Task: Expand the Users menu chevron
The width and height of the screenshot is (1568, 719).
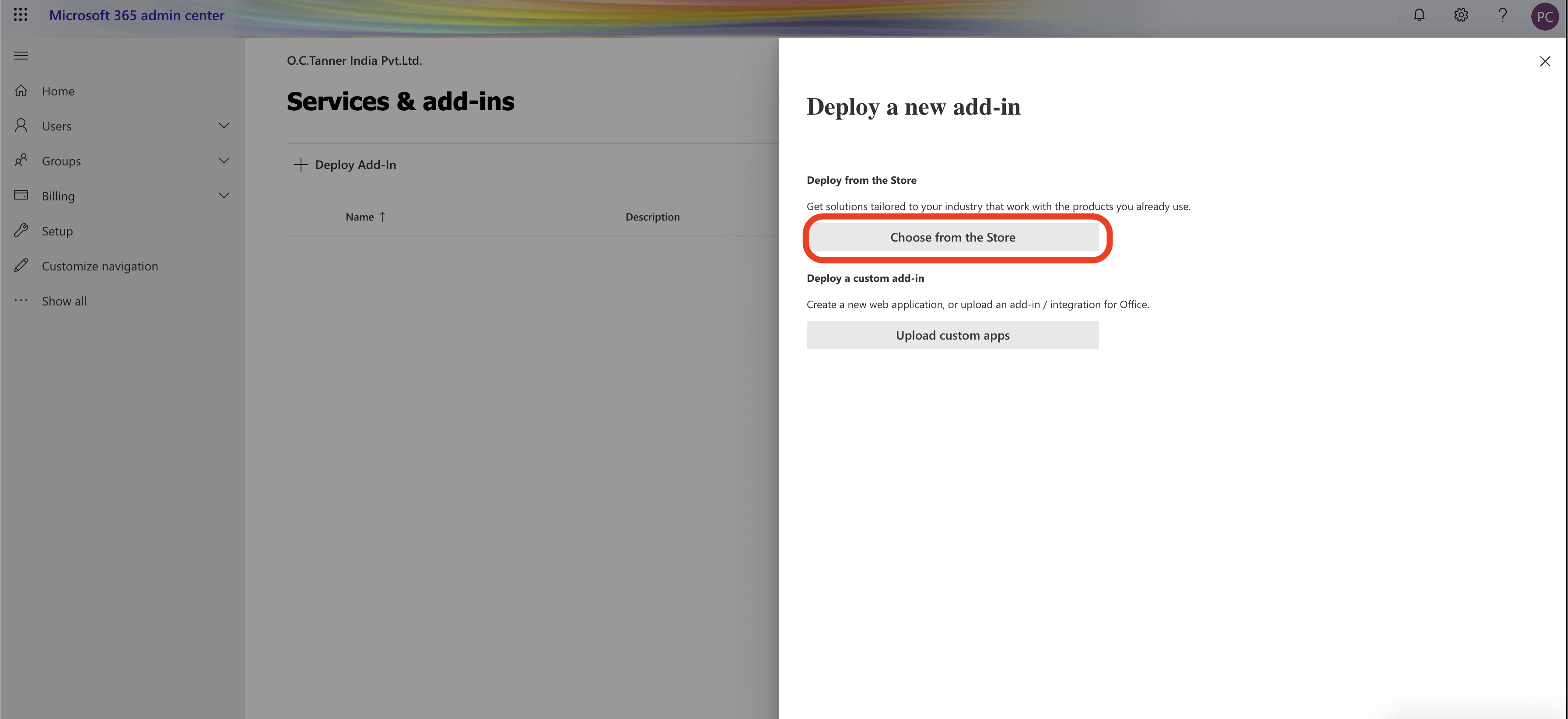Action: (x=224, y=126)
